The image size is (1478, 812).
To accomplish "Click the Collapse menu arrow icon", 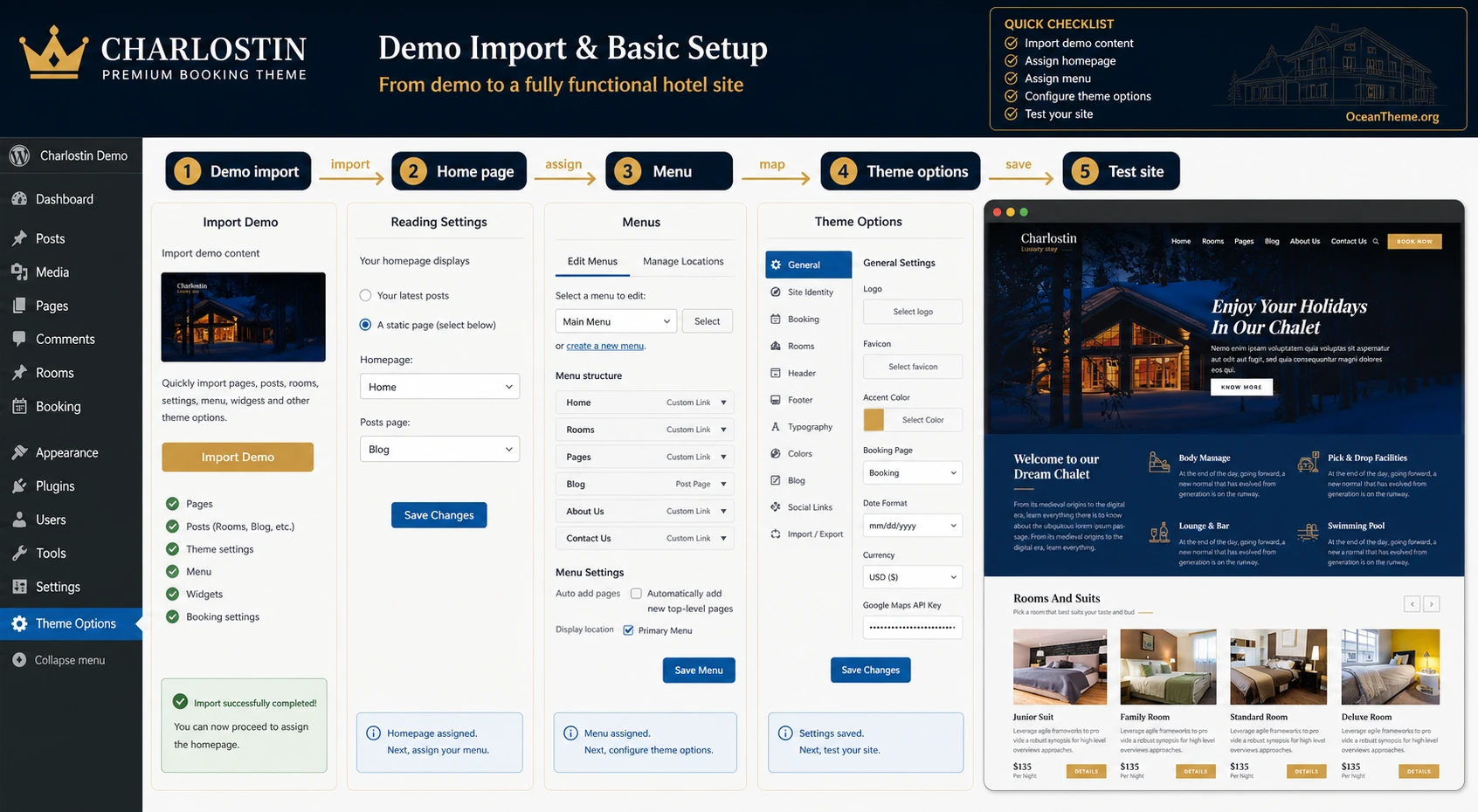I will pyautogui.click(x=19, y=660).
